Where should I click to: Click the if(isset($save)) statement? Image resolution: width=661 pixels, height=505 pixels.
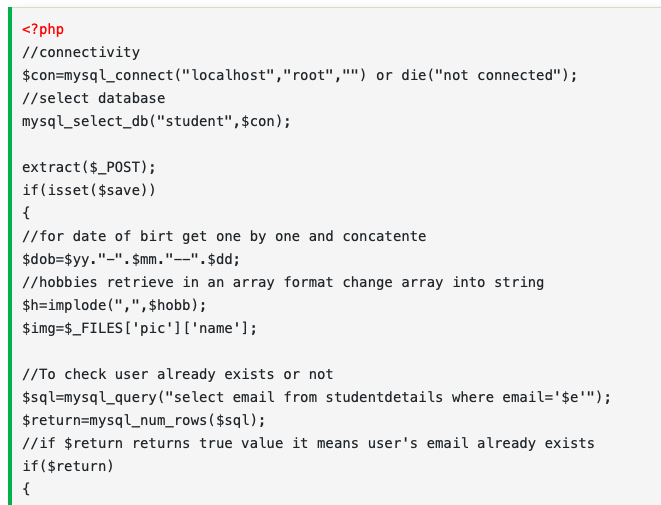[89, 190]
